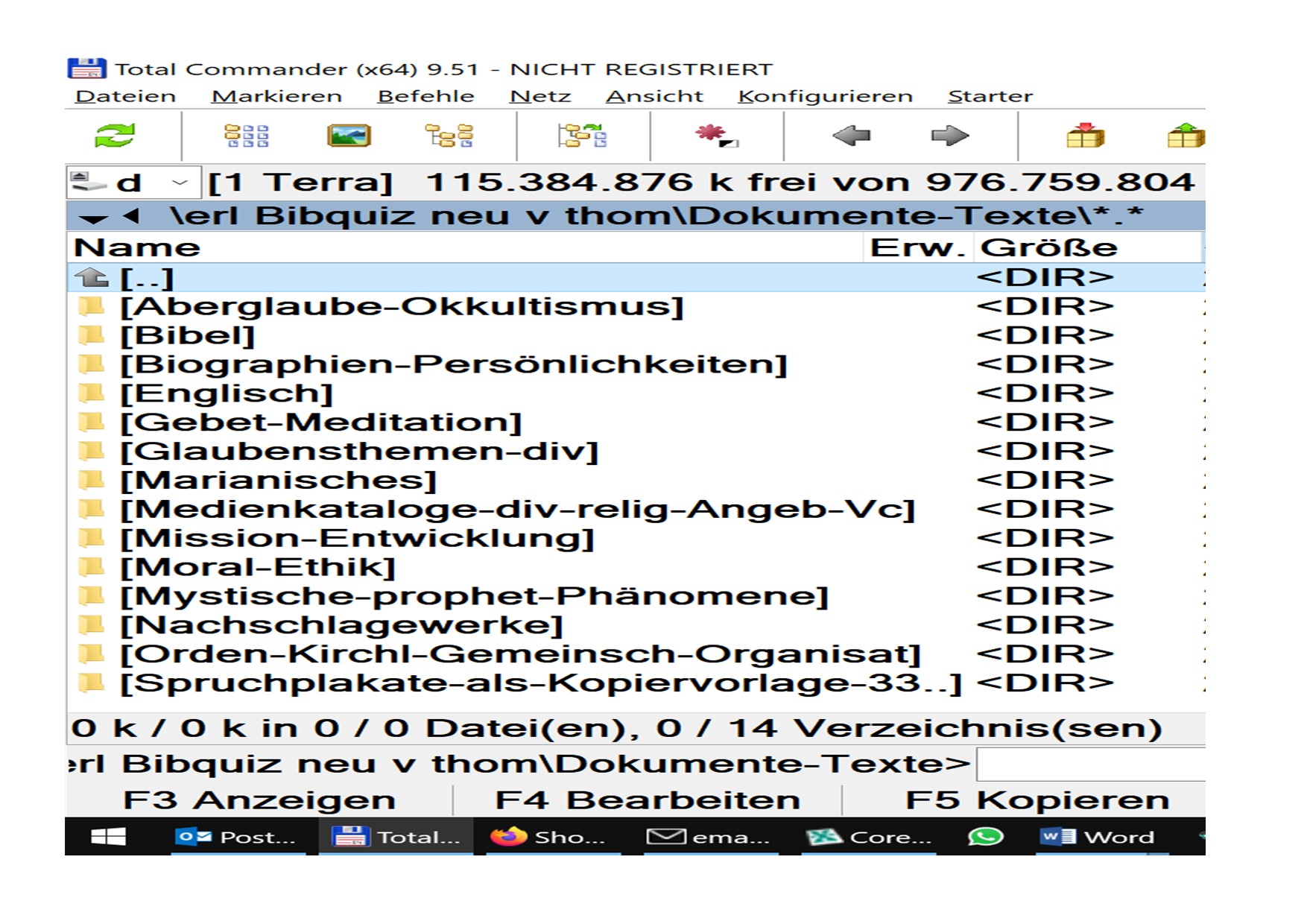1307x924 pixels.
Task: Select the Mission-Entwicklung folder
Action: coord(636,539)
